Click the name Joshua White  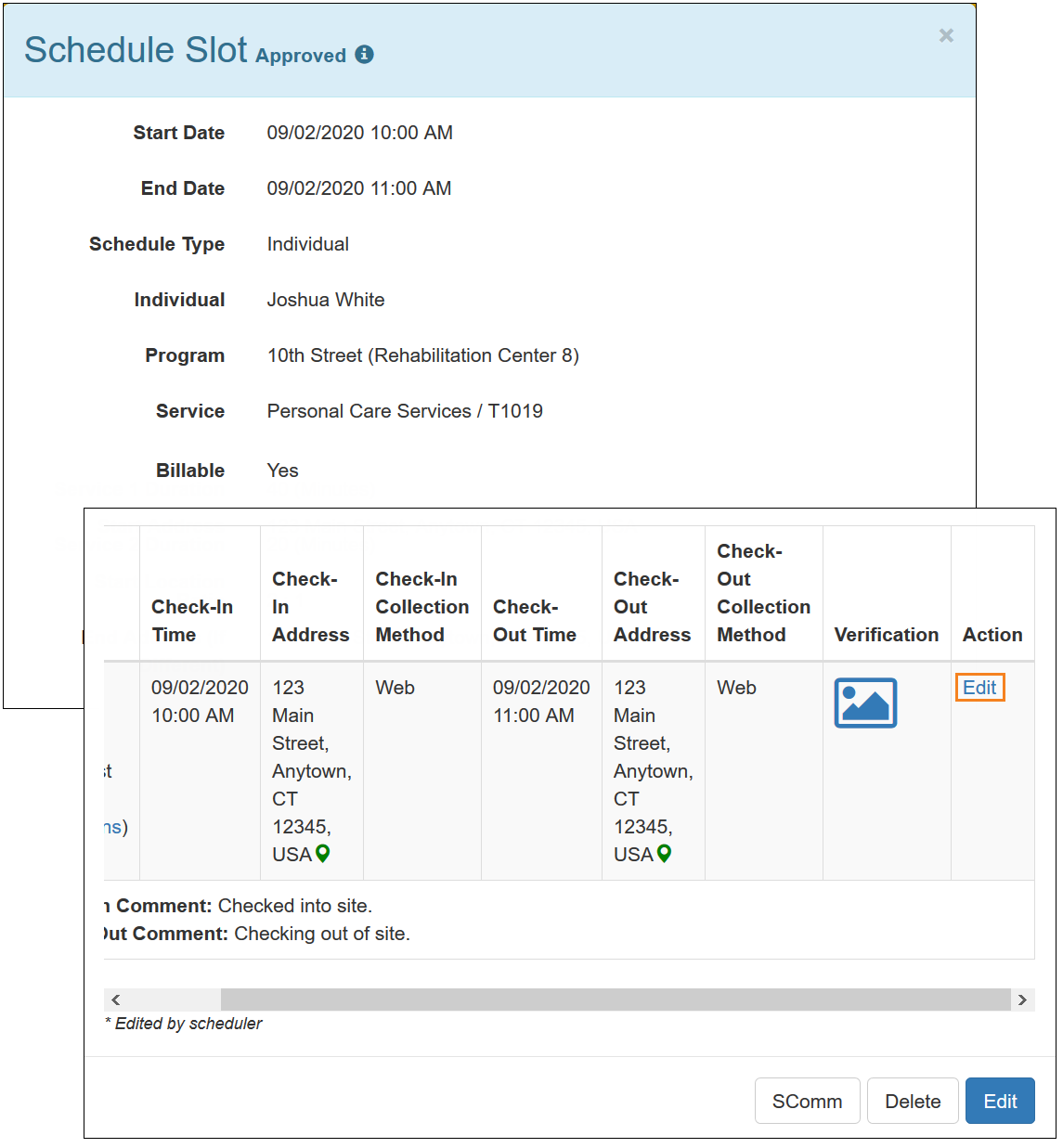[326, 300]
